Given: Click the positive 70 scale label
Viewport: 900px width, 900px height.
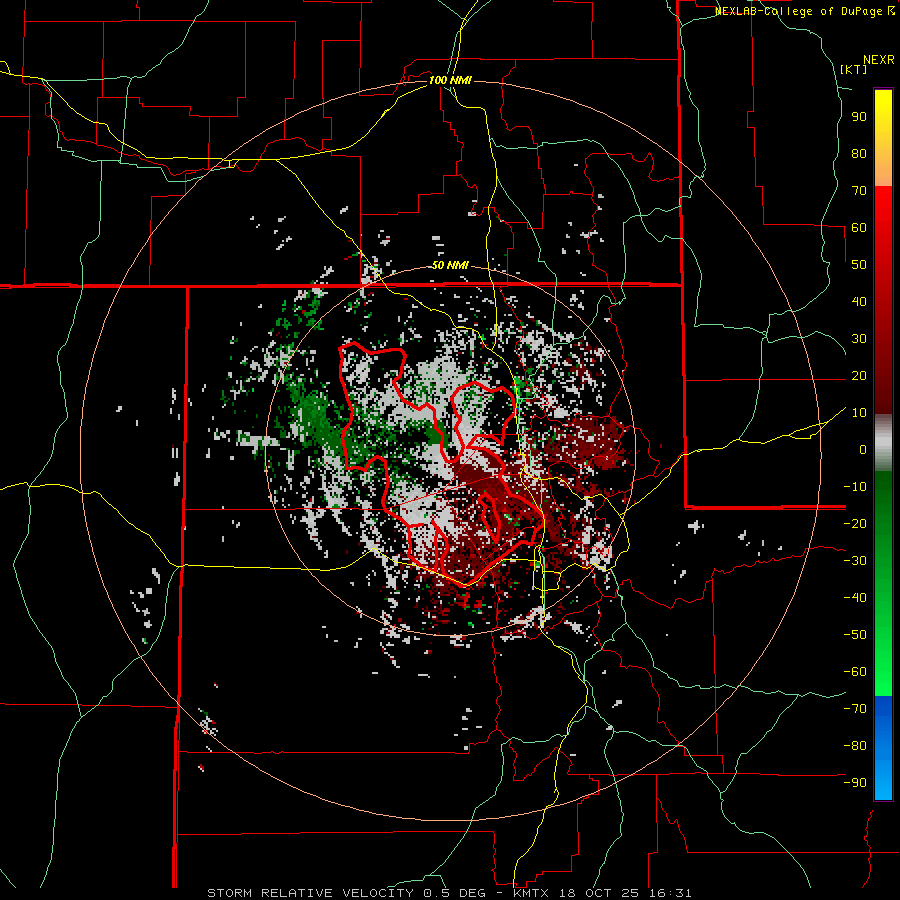Looking at the screenshot, I should coord(859,191).
